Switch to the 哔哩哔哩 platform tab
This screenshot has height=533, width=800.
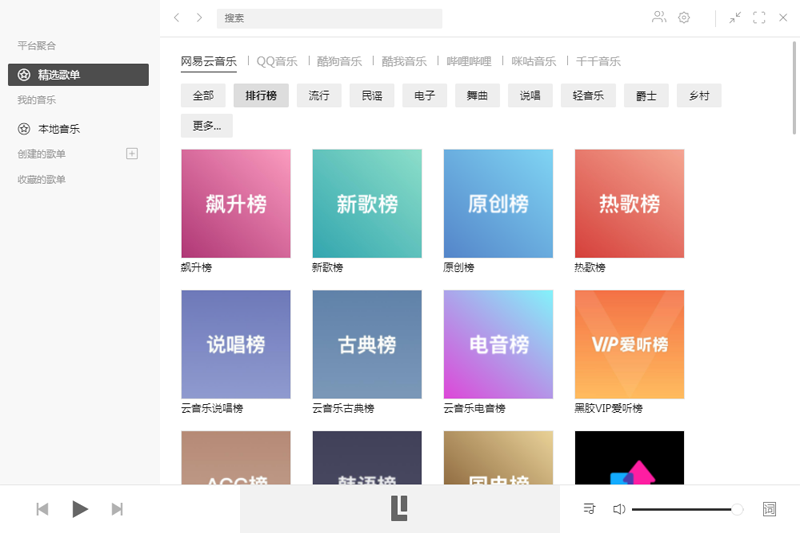pos(471,61)
